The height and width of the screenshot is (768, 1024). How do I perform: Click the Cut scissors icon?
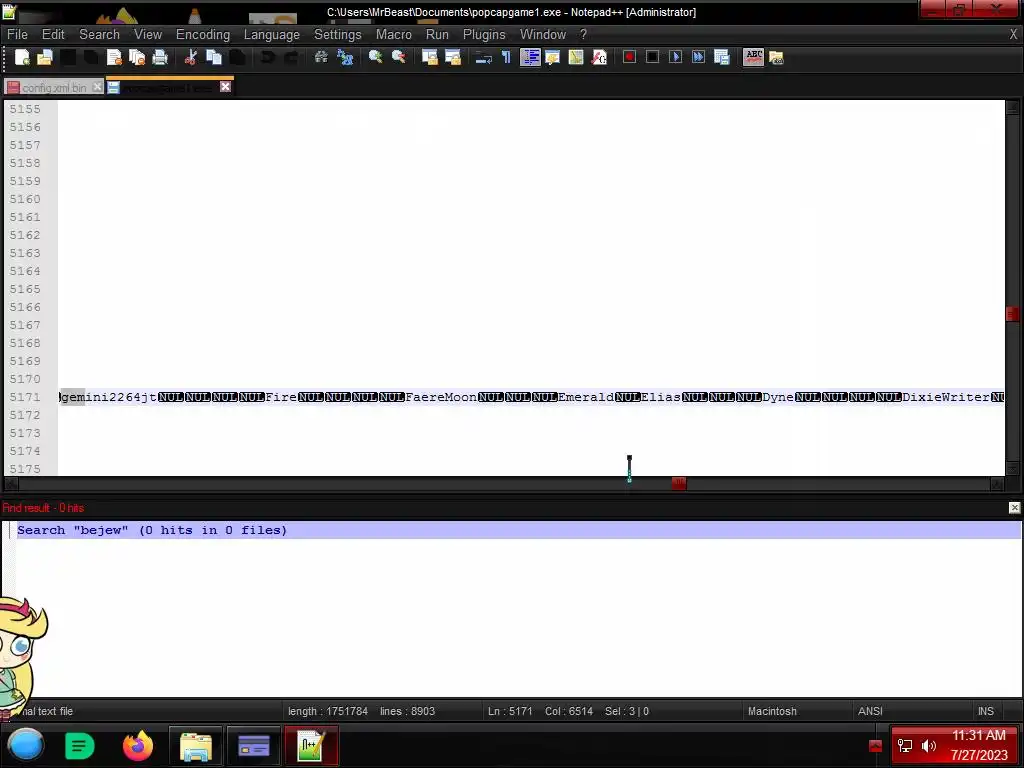click(x=191, y=57)
